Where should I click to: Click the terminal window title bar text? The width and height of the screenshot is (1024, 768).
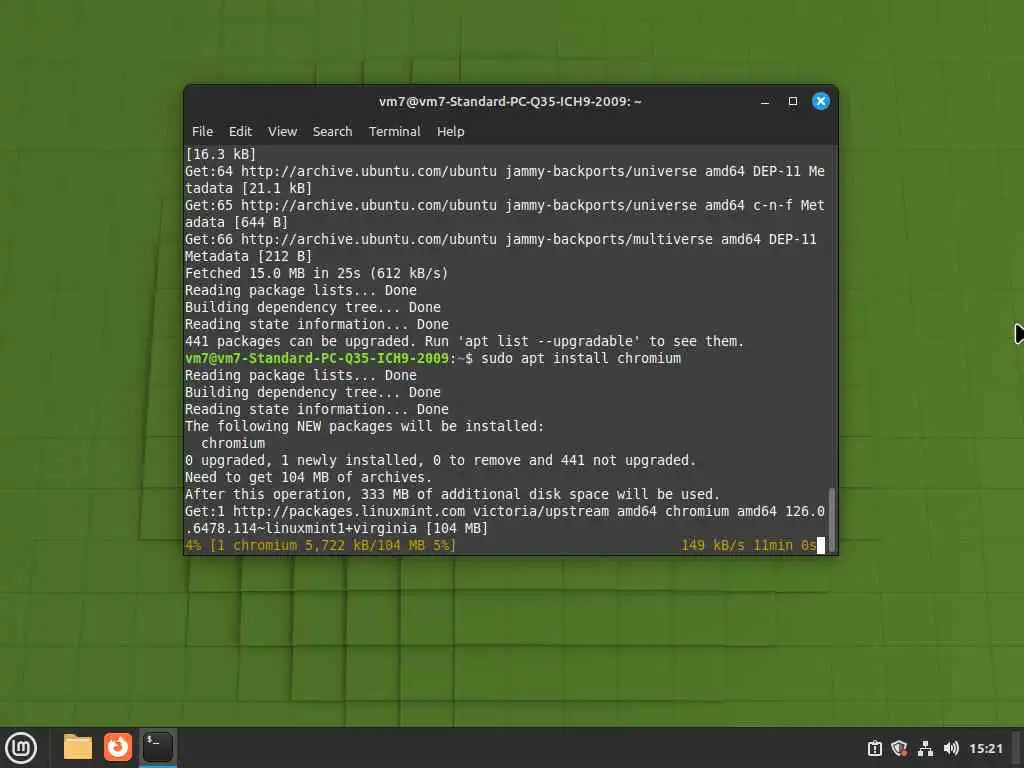click(510, 101)
